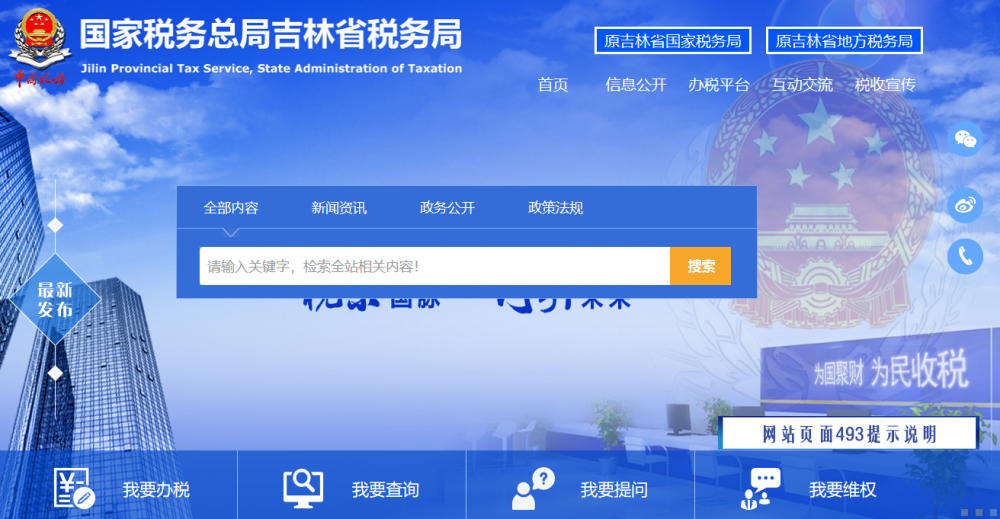
Task: Select the 政务公开 search tab
Action: [x=447, y=208]
